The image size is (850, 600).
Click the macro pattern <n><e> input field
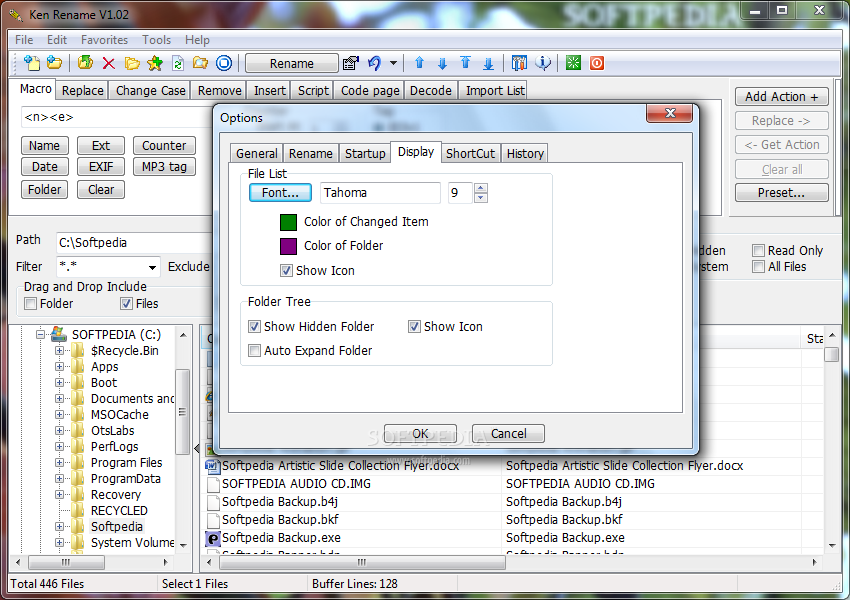pyautogui.click(x=117, y=117)
